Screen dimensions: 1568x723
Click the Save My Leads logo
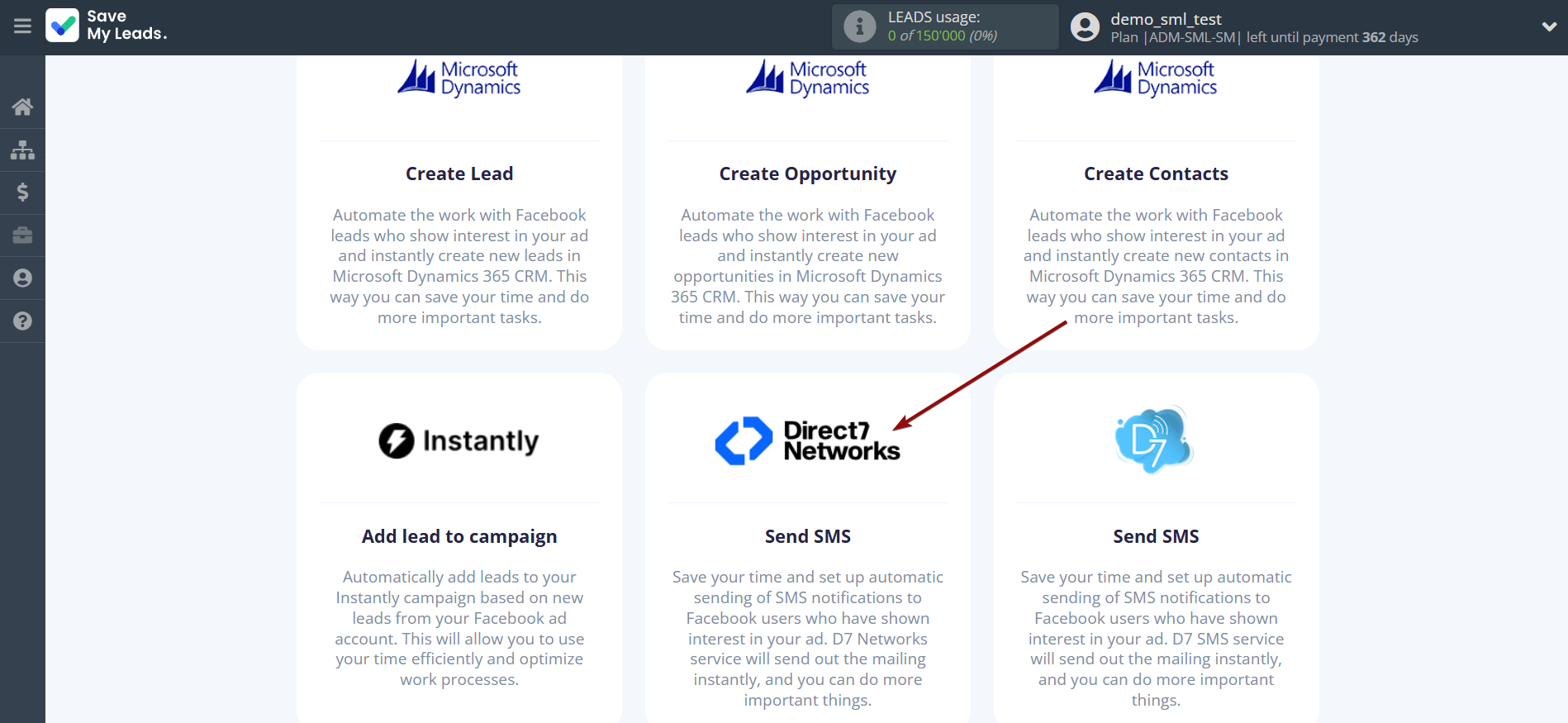coord(107,26)
